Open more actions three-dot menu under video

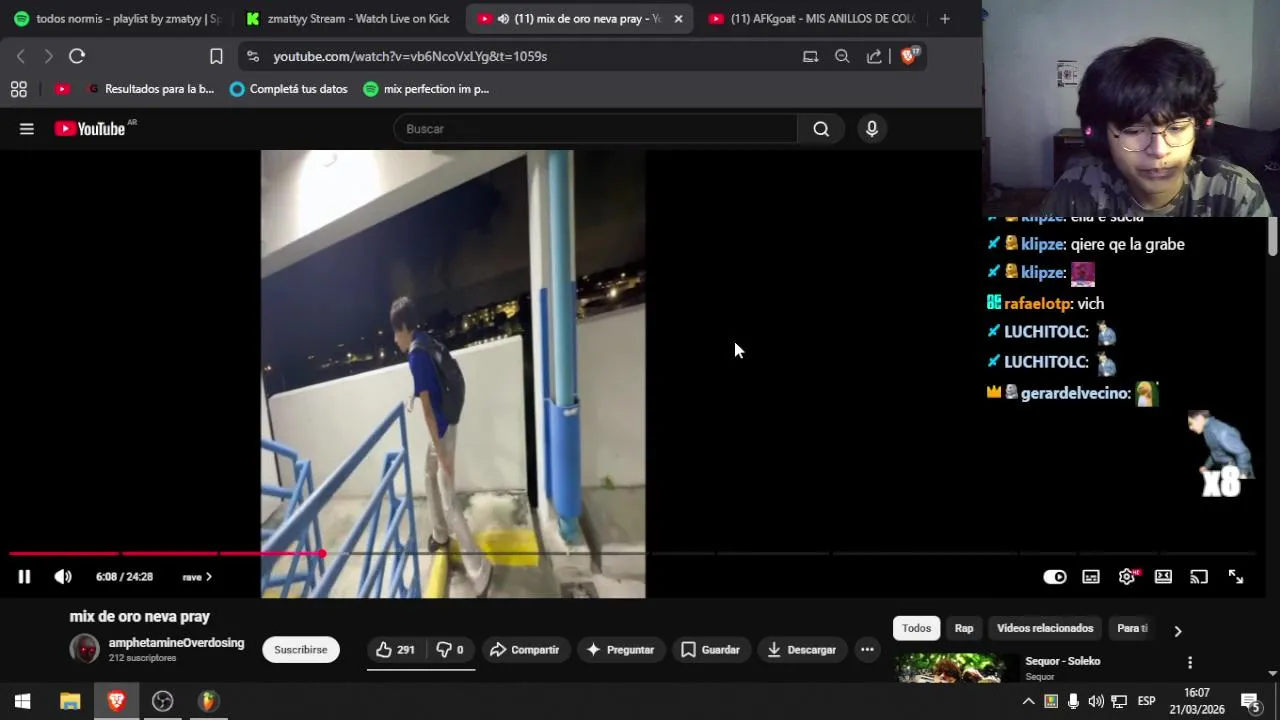click(867, 650)
